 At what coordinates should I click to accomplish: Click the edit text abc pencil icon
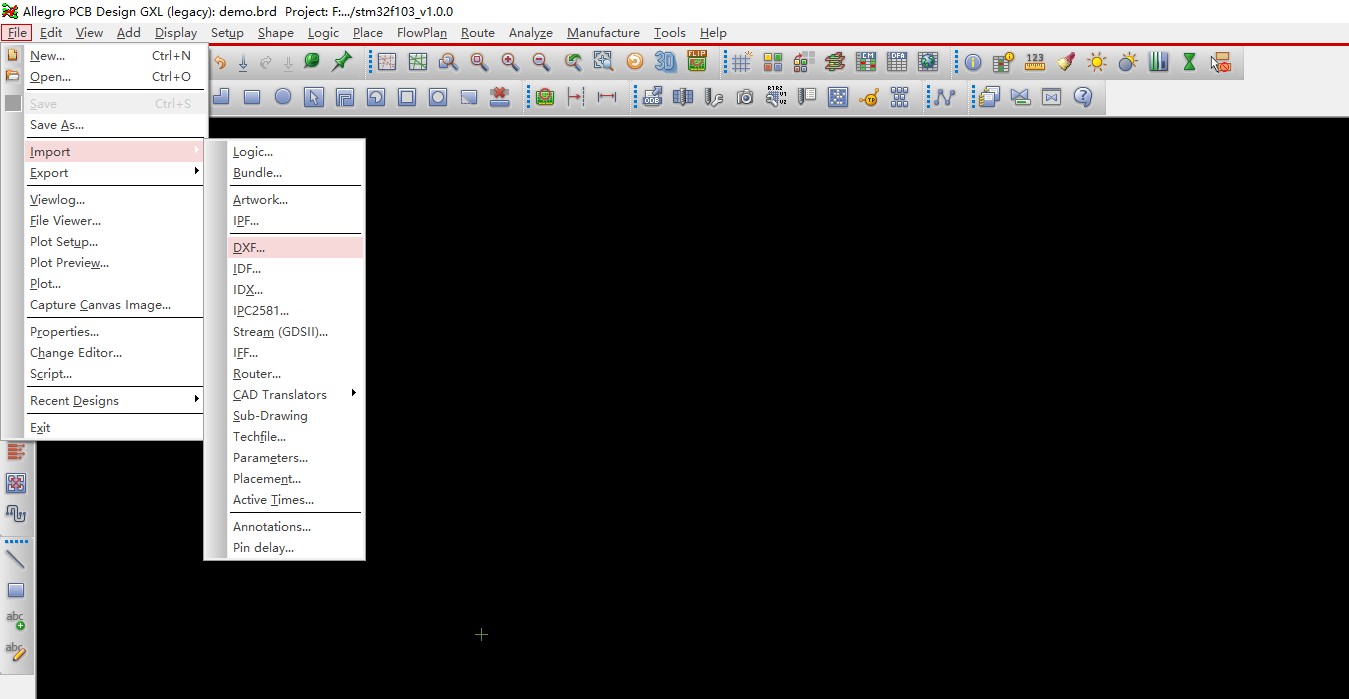click(16, 652)
